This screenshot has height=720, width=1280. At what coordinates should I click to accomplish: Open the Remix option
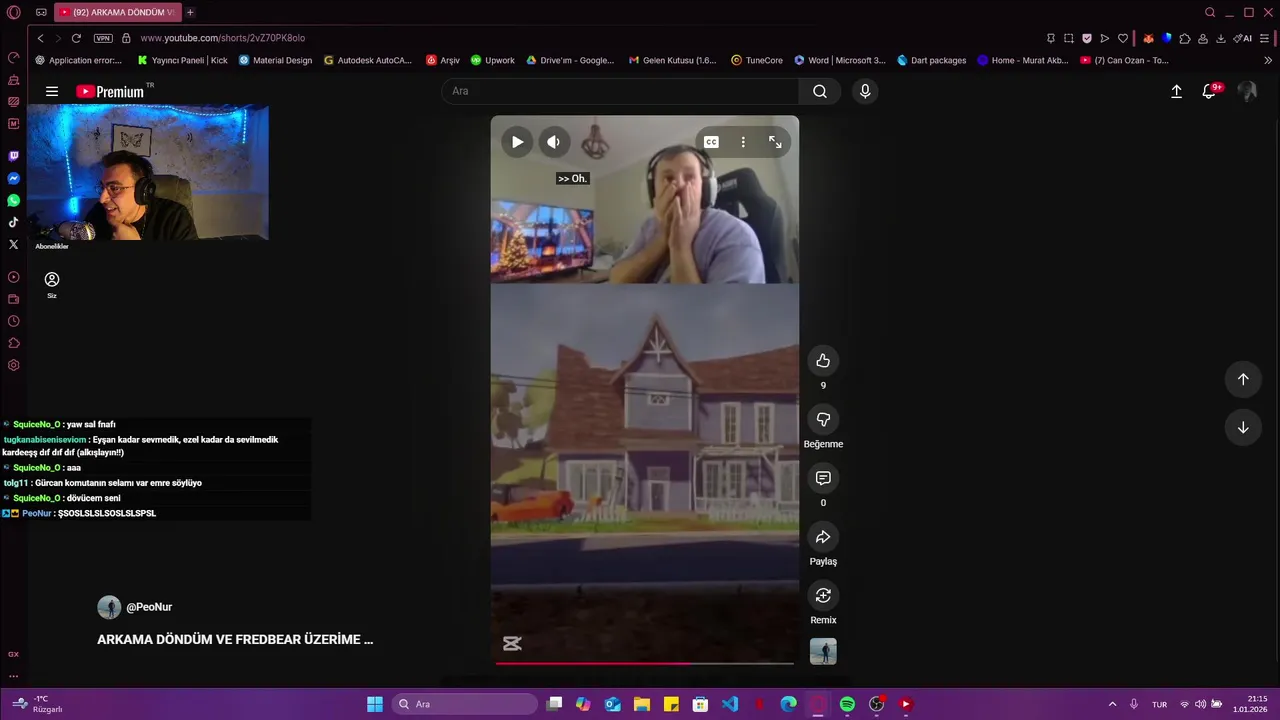(x=823, y=596)
